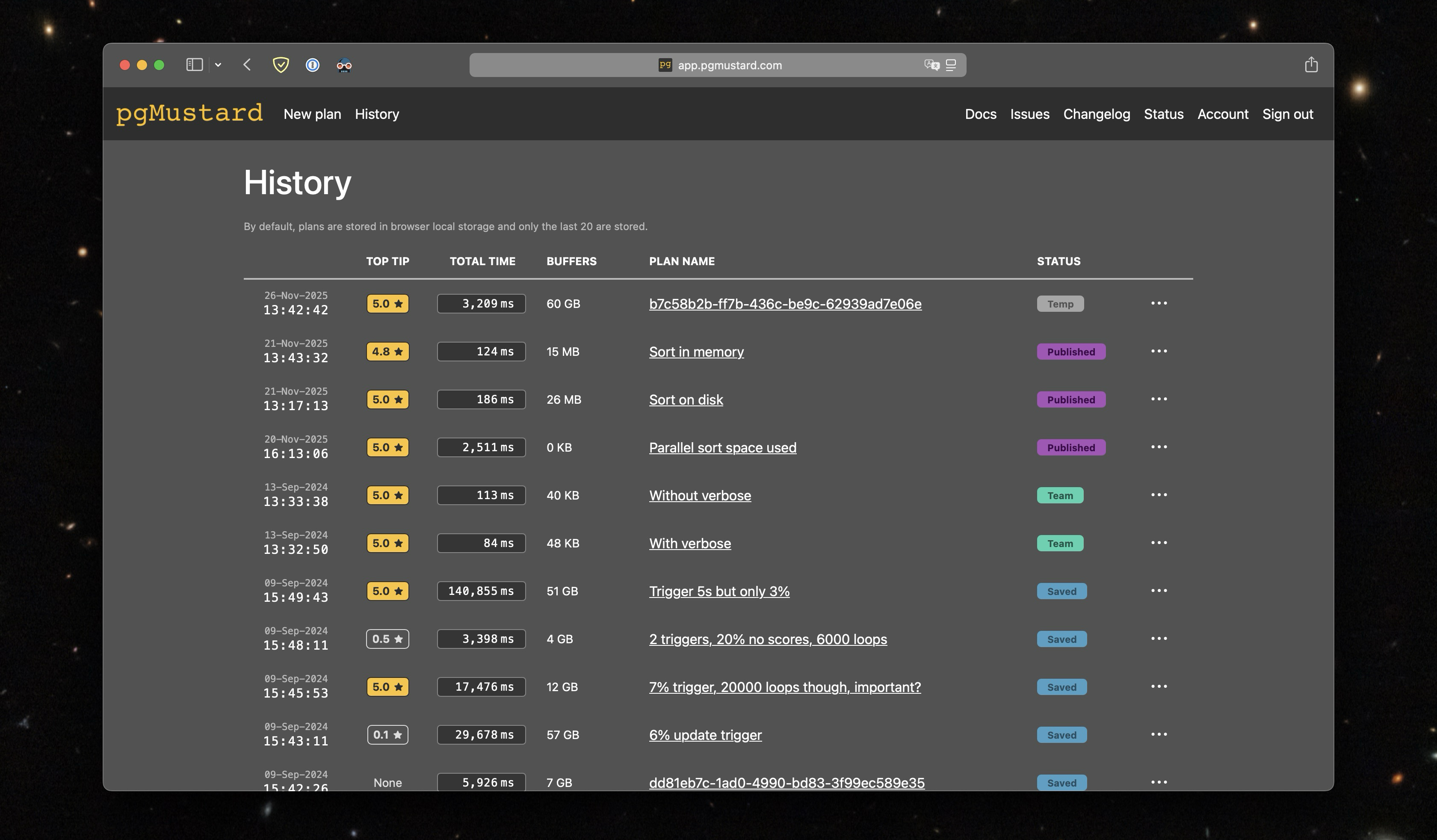The width and height of the screenshot is (1437, 840).
Task: Open the New plan page
Action: 312,114
